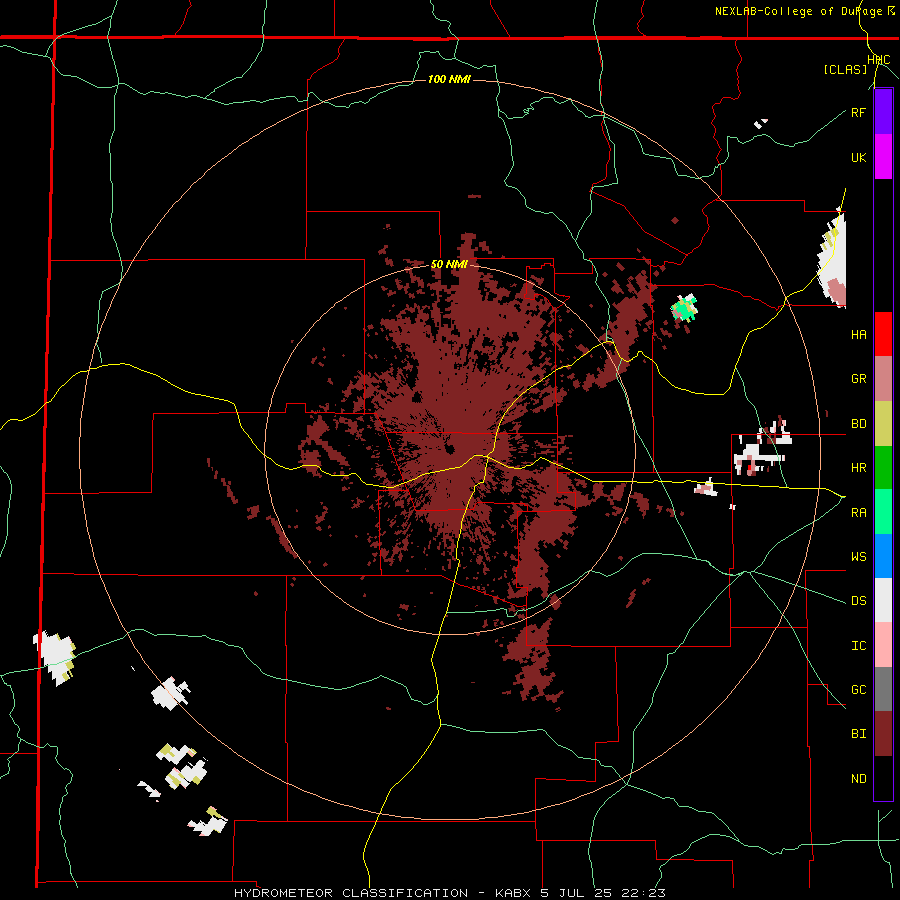
Task: Click the UK legend label
Action: 858,157
